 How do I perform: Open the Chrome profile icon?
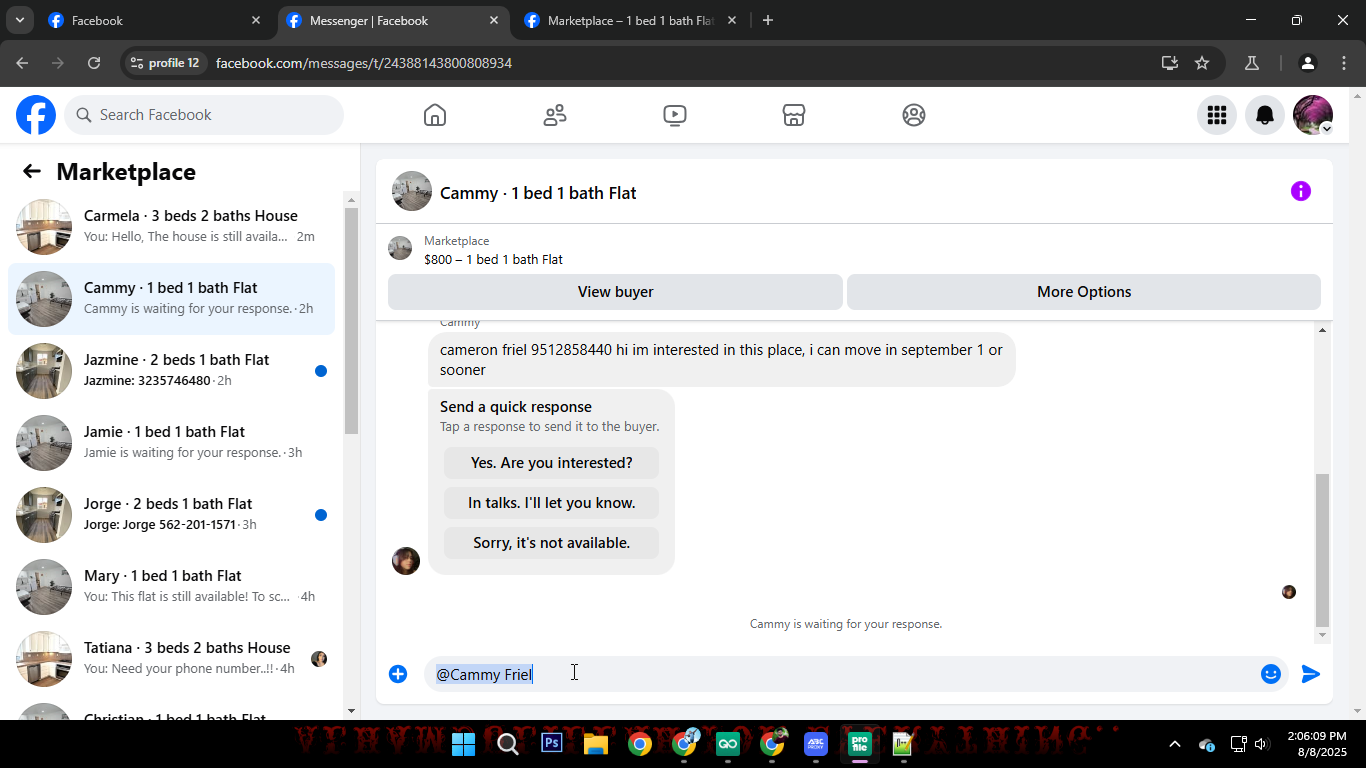click(1308, 63)
